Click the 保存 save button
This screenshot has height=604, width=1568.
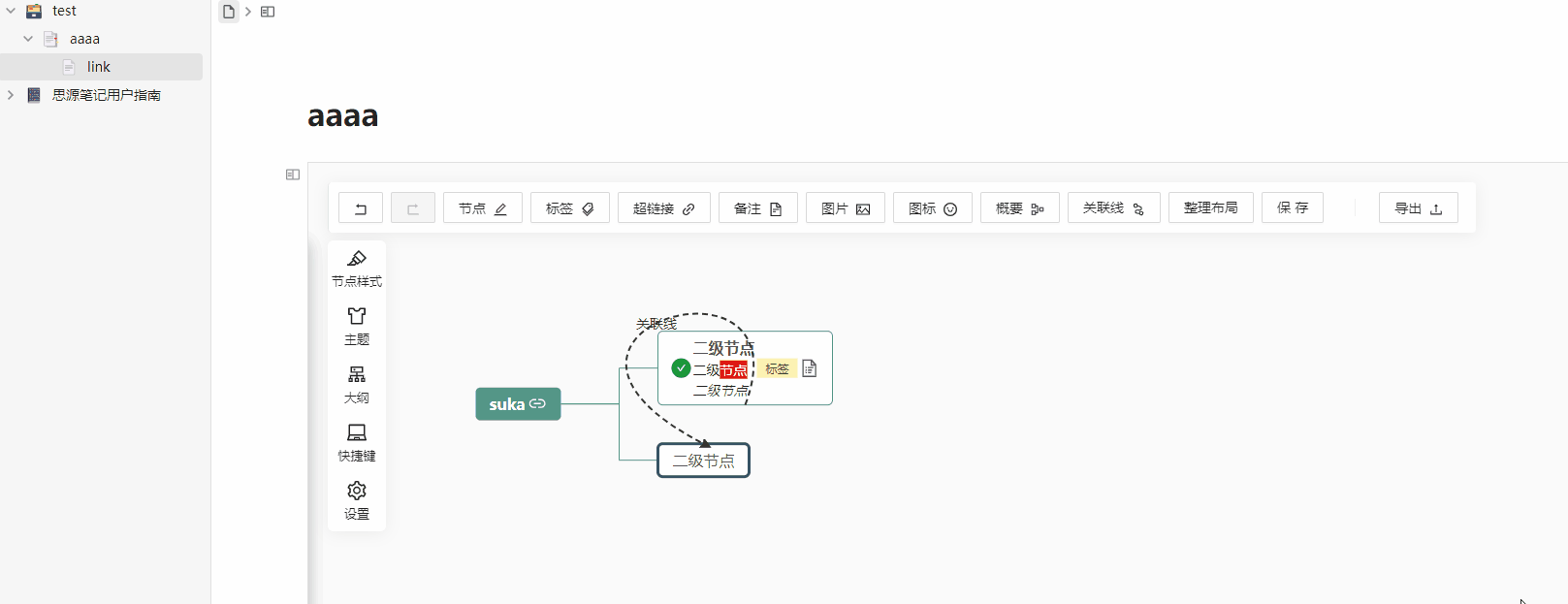click(x=1292, y=207)
